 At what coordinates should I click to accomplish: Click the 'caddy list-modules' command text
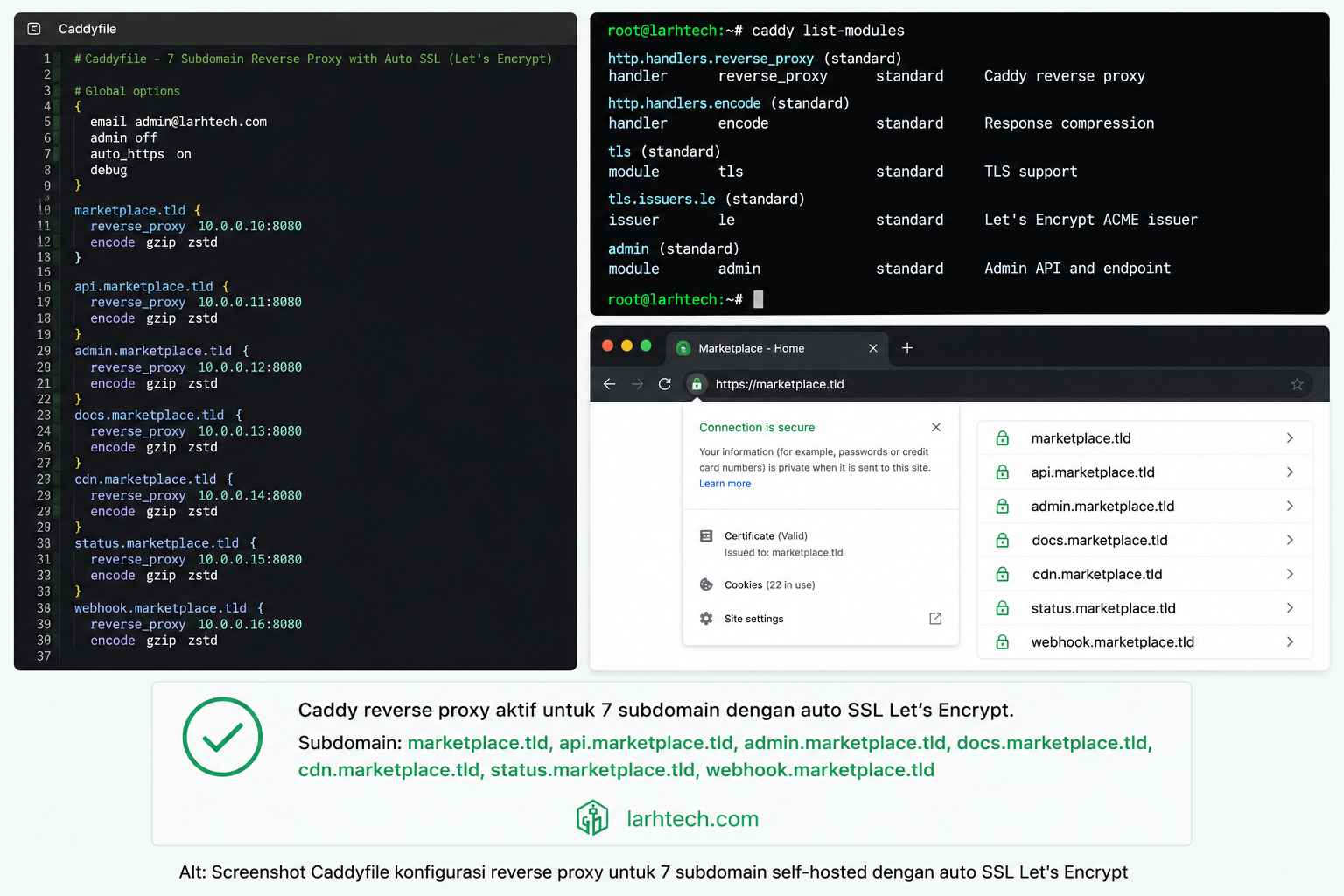pyautogui.click(x=828, y=31)
